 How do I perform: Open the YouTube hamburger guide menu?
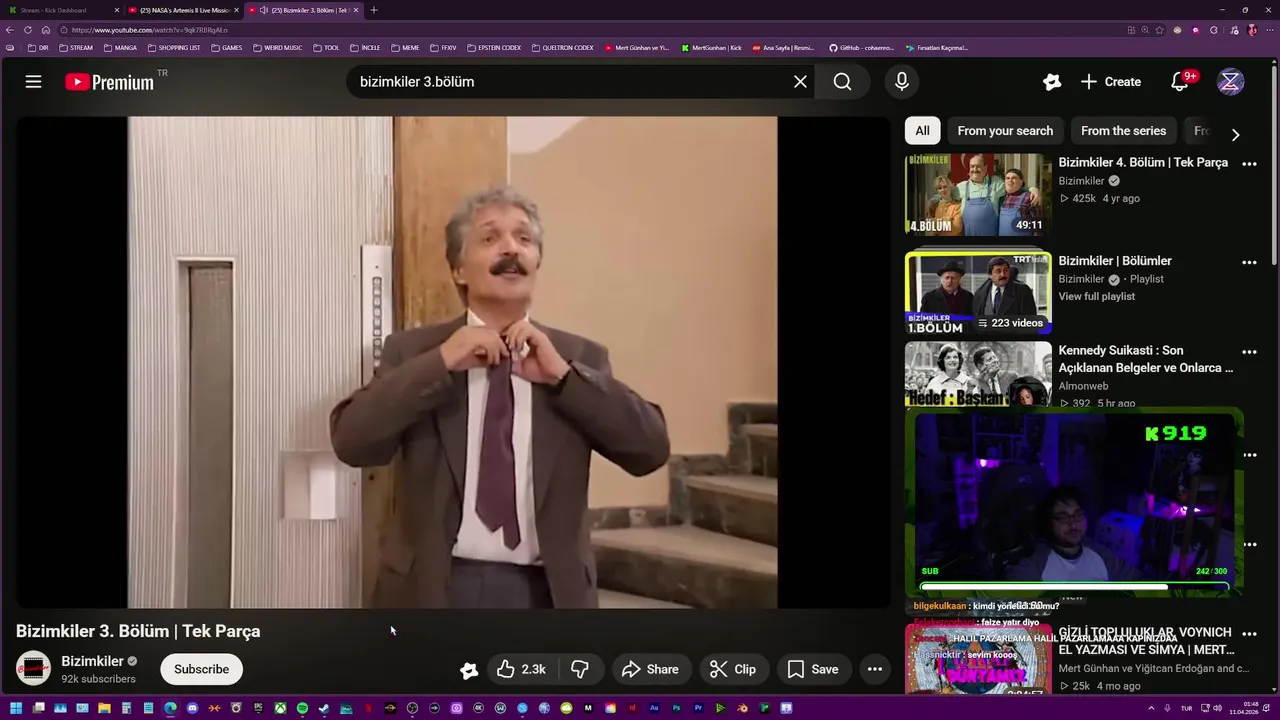coord(33,82)
